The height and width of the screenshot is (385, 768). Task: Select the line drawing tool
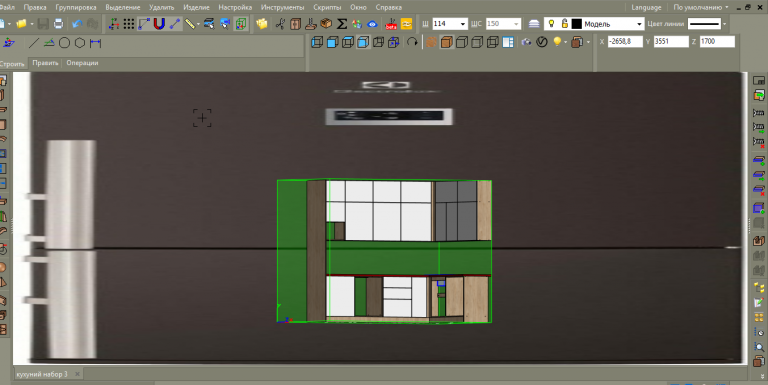pos(33,43)
